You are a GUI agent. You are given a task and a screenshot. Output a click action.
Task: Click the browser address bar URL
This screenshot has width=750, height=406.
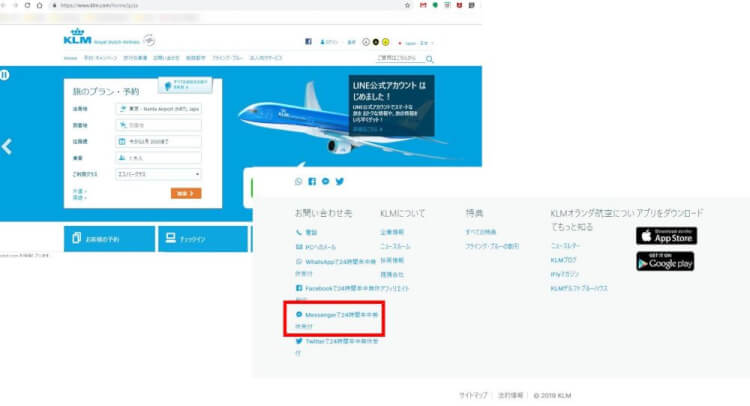click(99, 5)
